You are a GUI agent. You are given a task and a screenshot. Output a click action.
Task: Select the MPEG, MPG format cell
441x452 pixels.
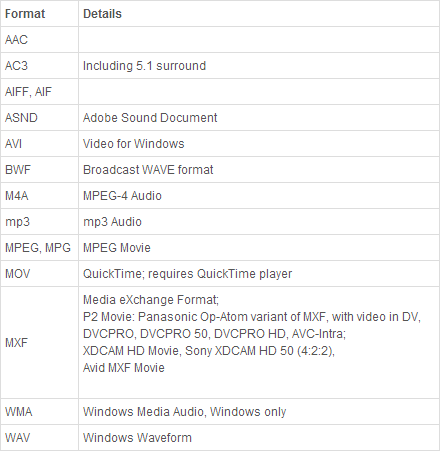tap(39, 248)
